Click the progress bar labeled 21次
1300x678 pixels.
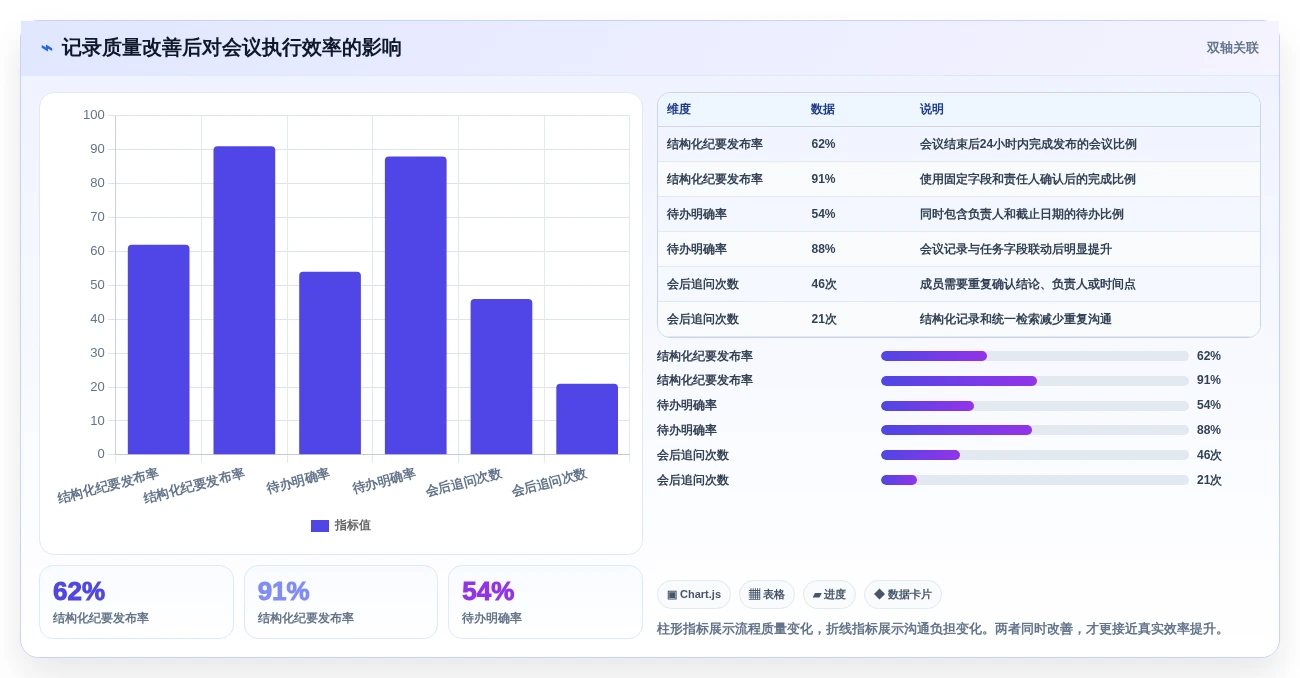(1035, 480)
